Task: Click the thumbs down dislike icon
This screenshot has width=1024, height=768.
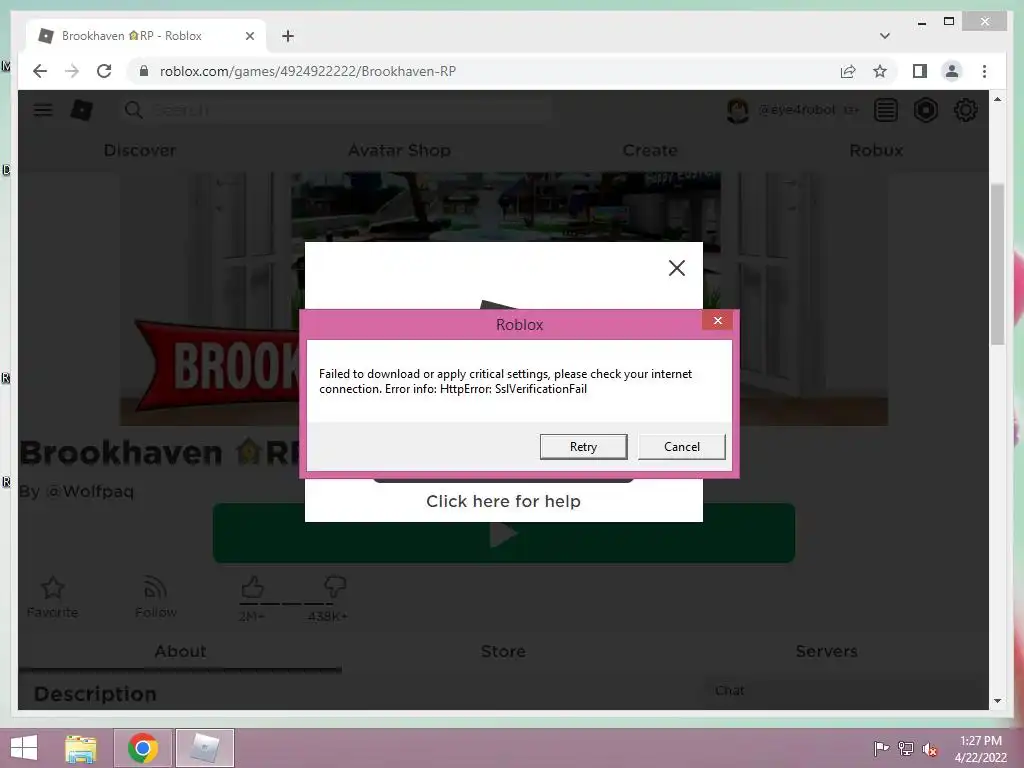Action: pyautogui.click(x=334, y=587)
